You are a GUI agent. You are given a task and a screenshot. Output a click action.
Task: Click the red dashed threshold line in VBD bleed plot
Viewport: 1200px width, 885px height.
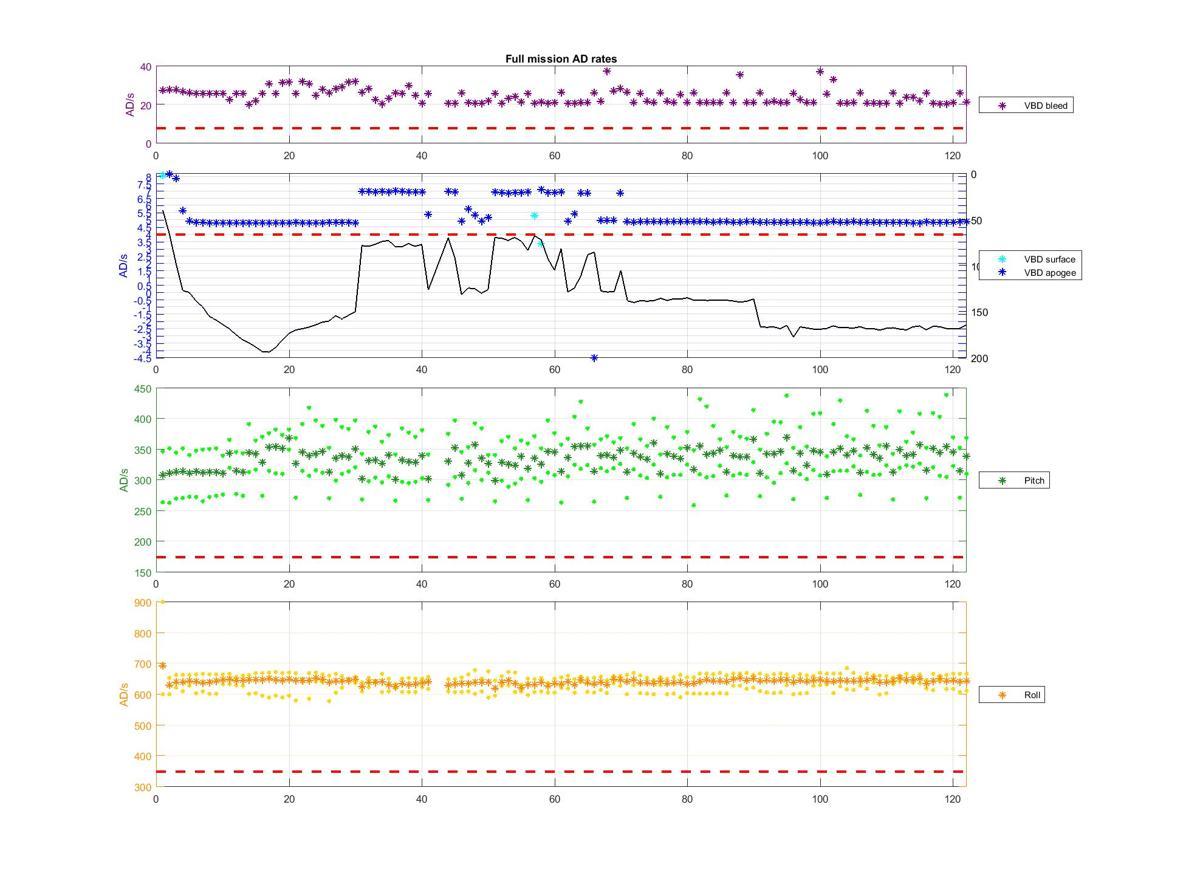[561, 128]
